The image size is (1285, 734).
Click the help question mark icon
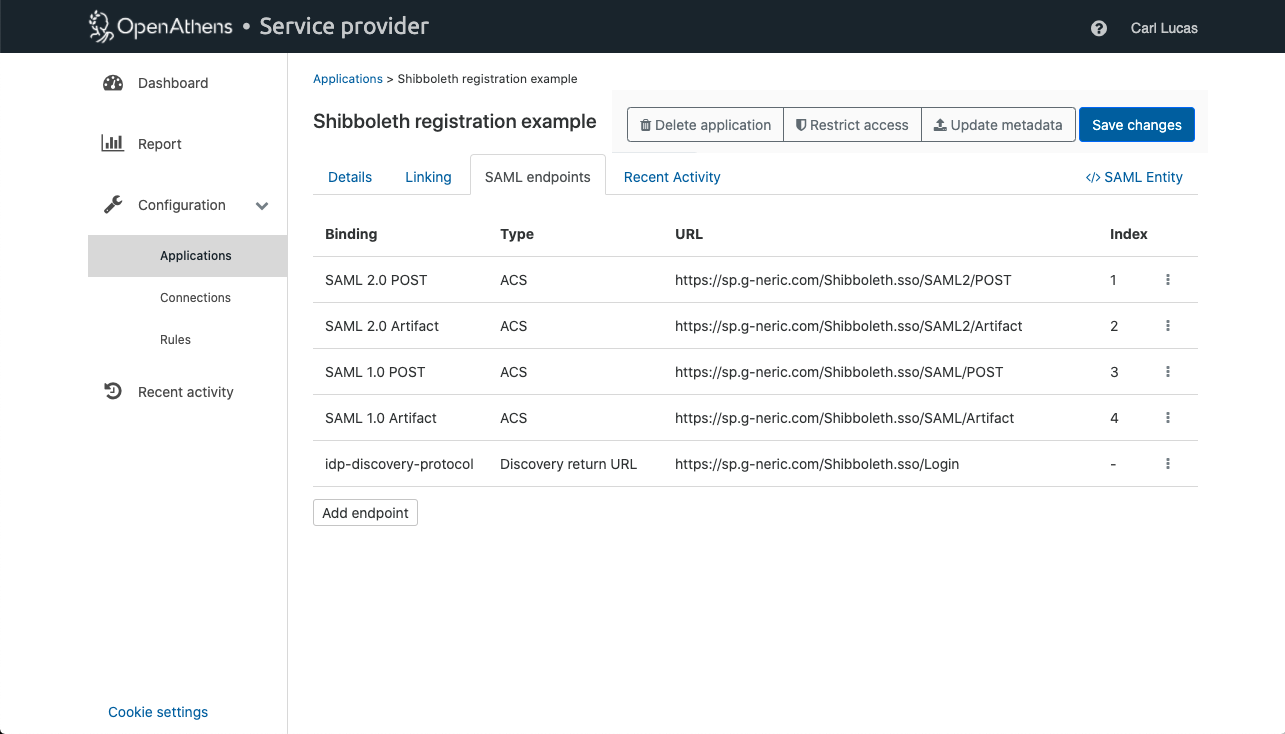point(1099,28)
